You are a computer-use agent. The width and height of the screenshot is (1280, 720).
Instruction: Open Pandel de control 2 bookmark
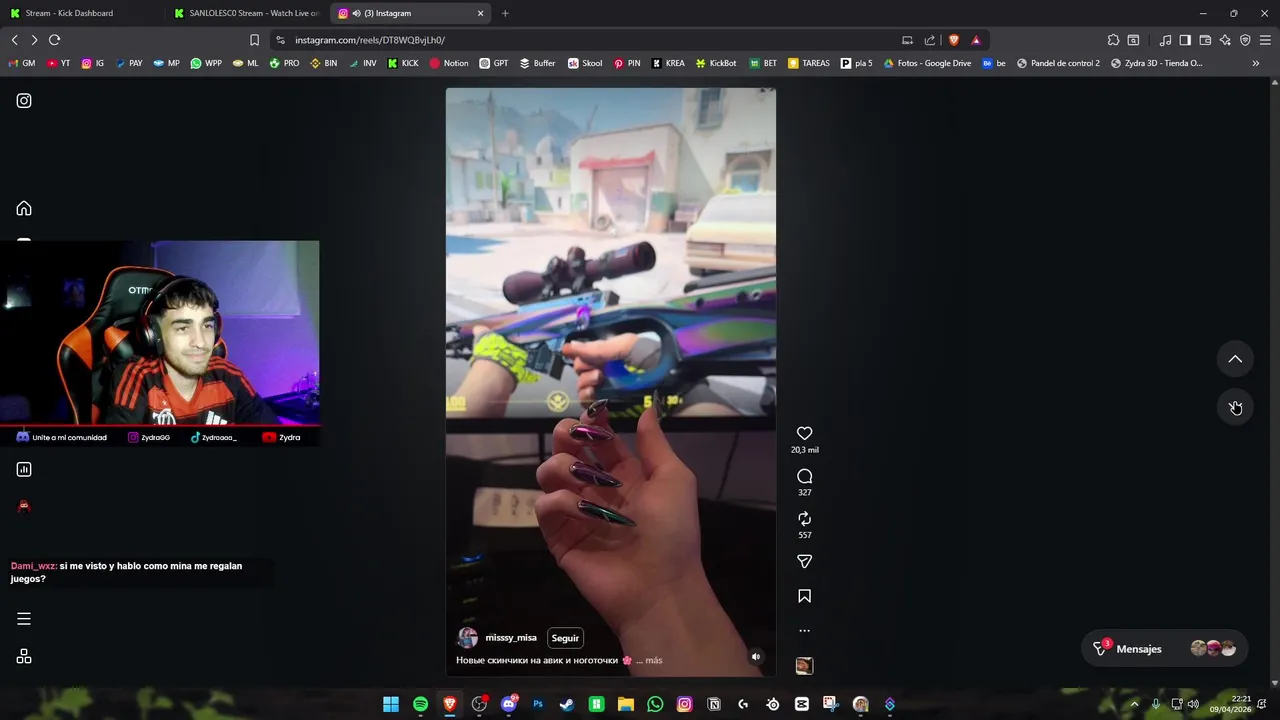1058,63
